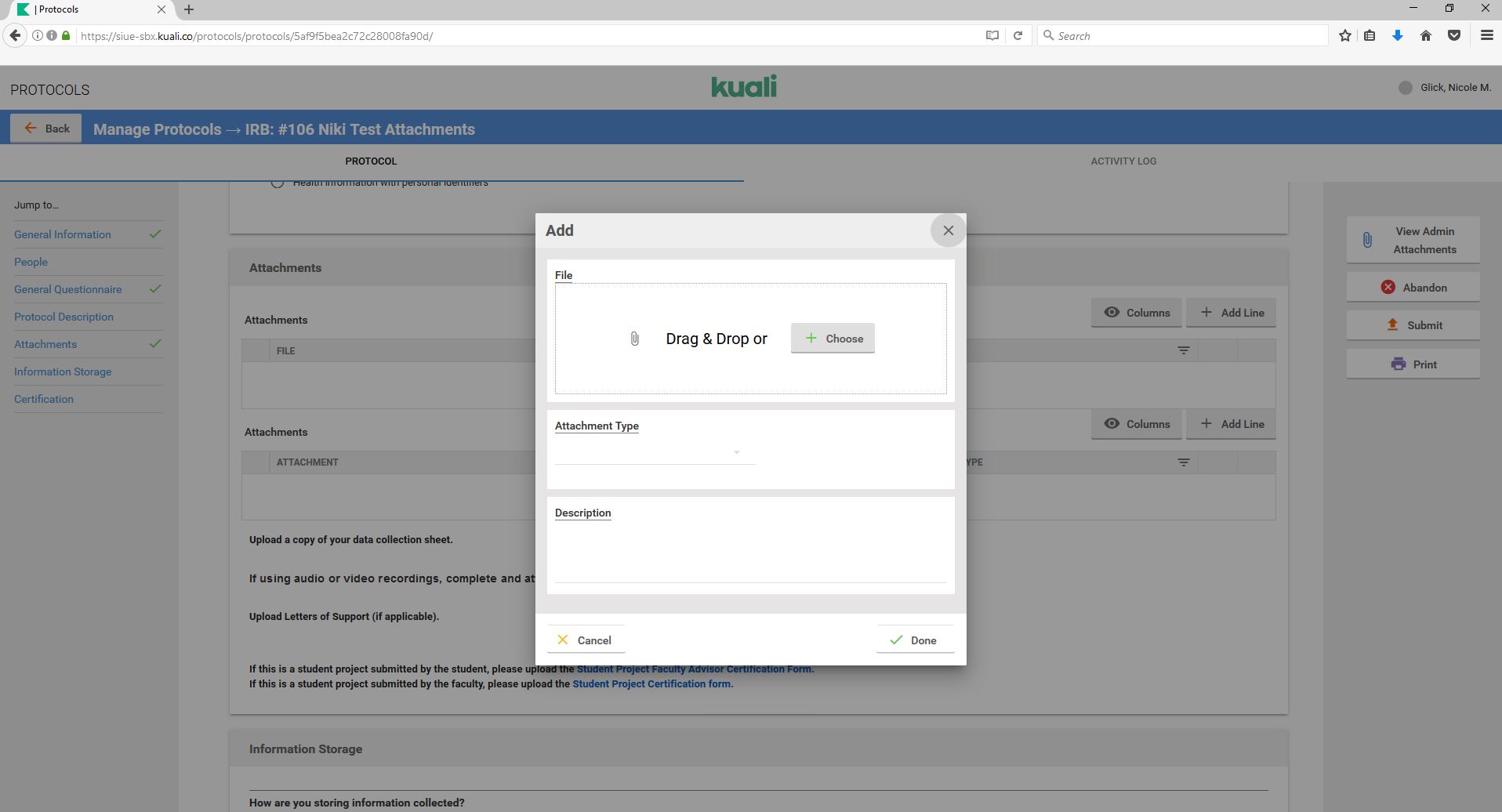Open View Admin Attachments

pos(1413,241)
